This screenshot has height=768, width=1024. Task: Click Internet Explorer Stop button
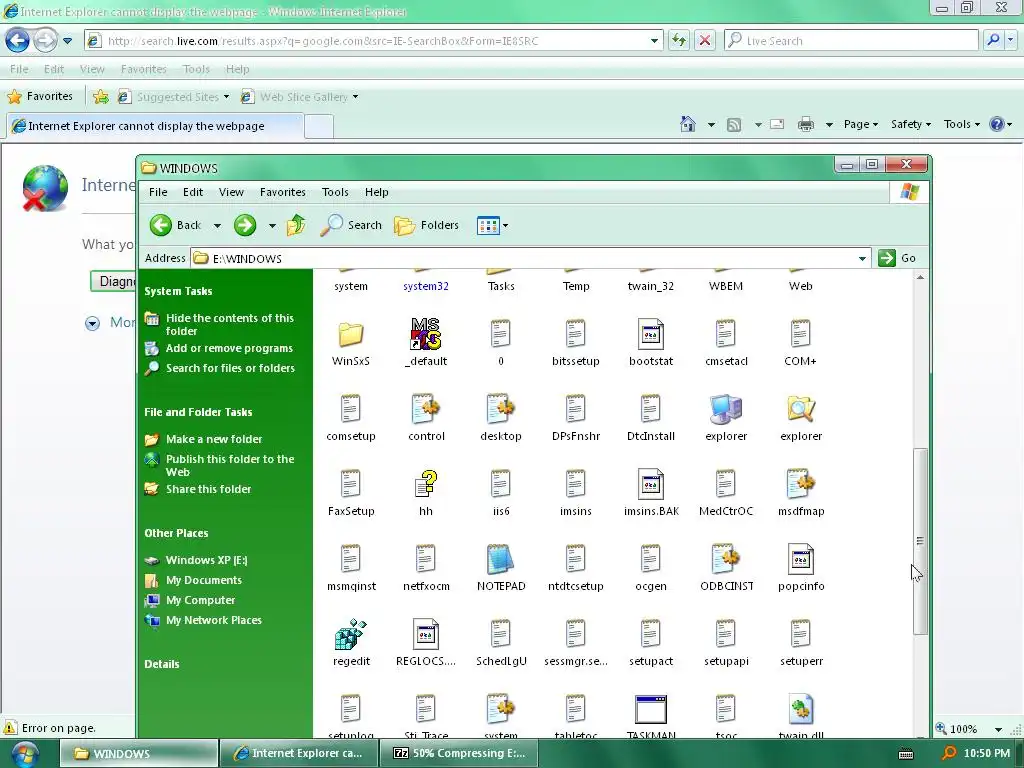pyautogui.click(x=705, y=40)
